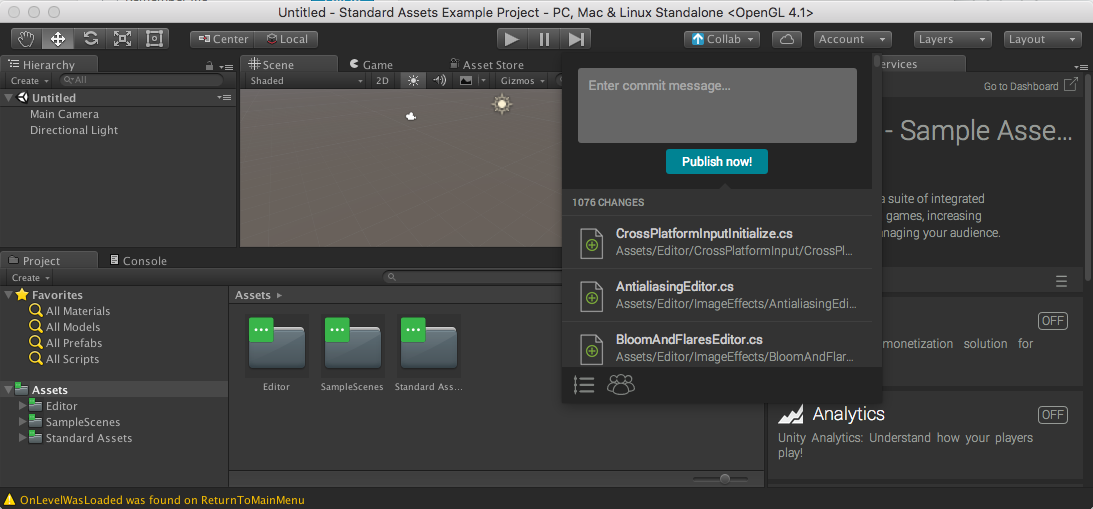
Task: Toggle the Hierarchy panel lock icon
Action: (209, 66)
